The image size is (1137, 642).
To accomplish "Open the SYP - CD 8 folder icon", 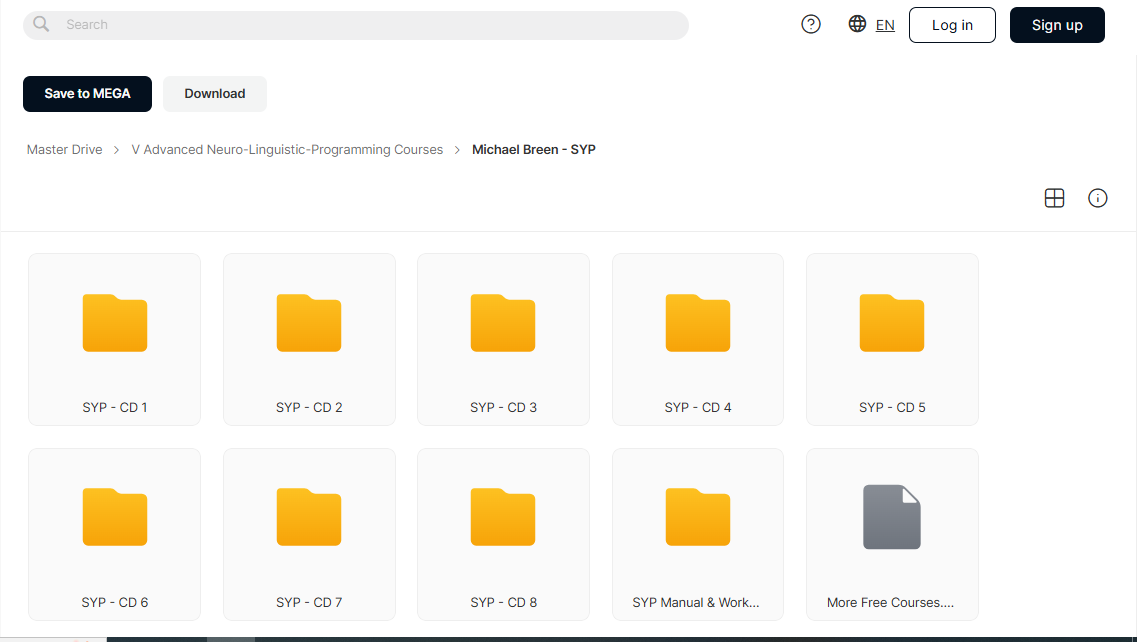I will 503,517.
